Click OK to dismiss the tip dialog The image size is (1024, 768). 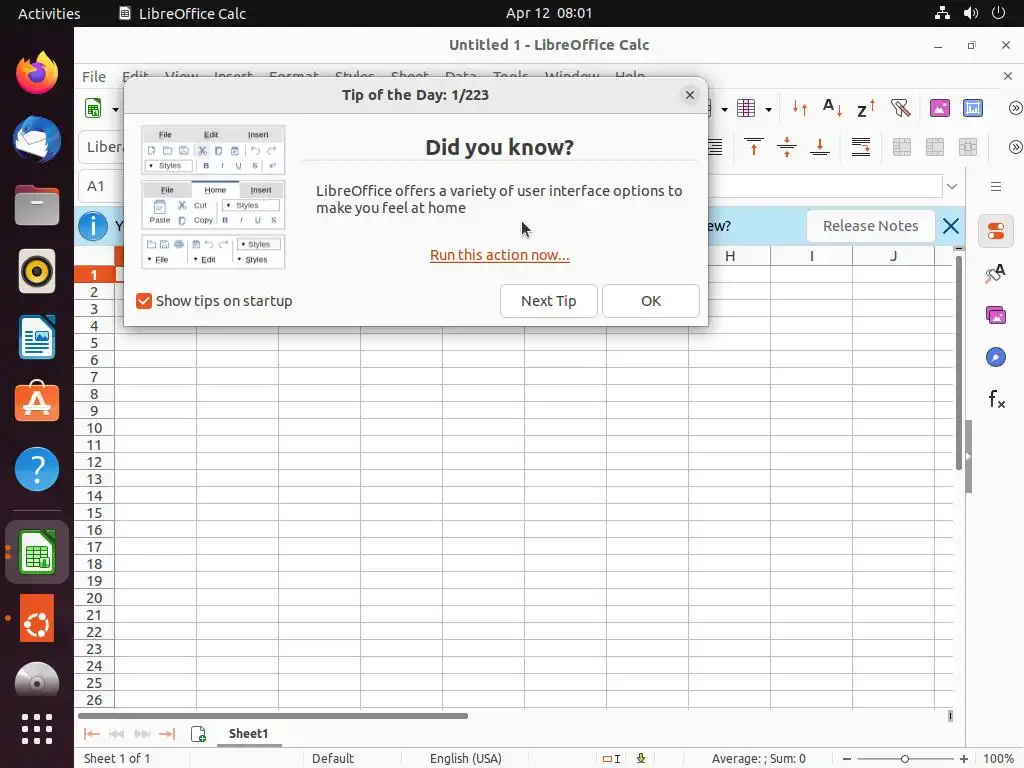click(650, 301)
